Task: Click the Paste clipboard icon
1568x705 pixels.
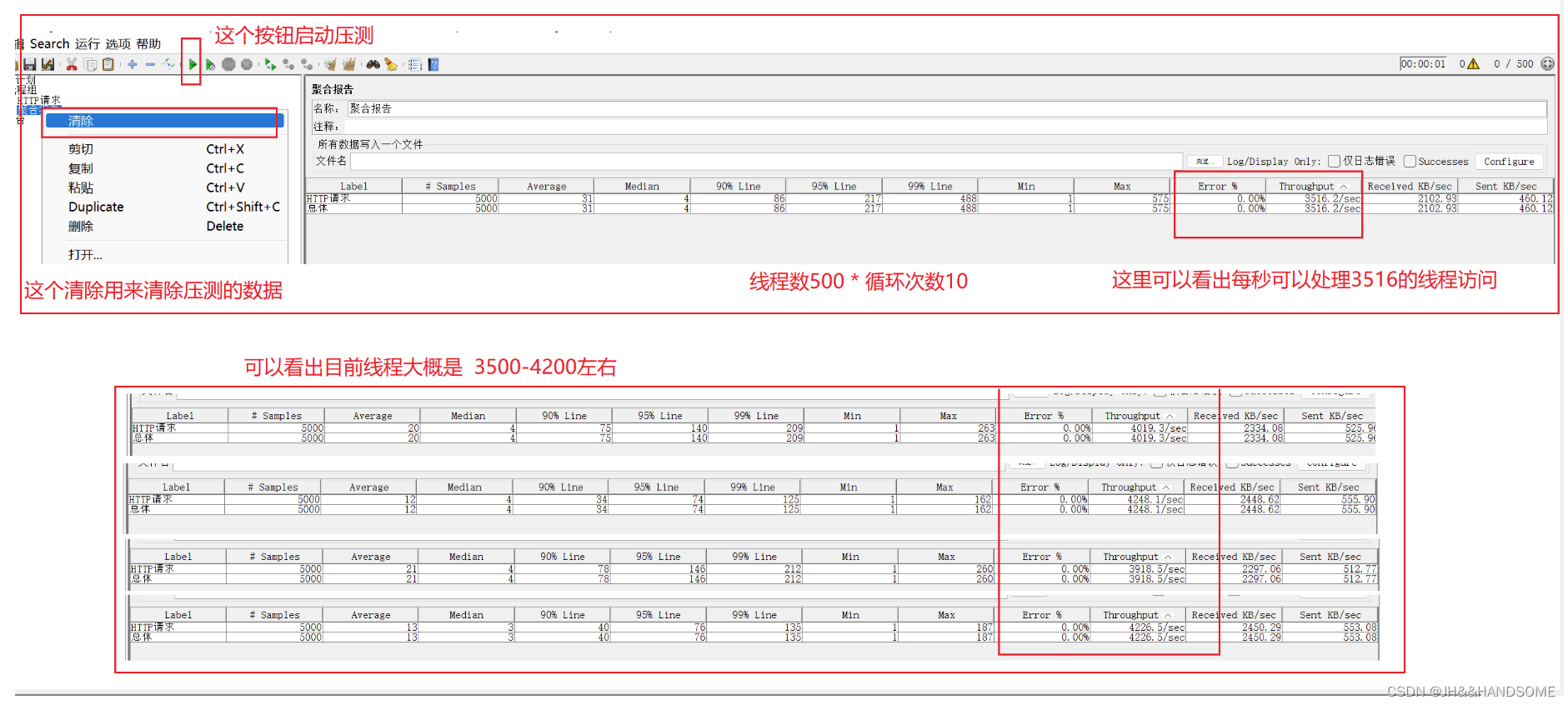Action: tap(108, 64)
